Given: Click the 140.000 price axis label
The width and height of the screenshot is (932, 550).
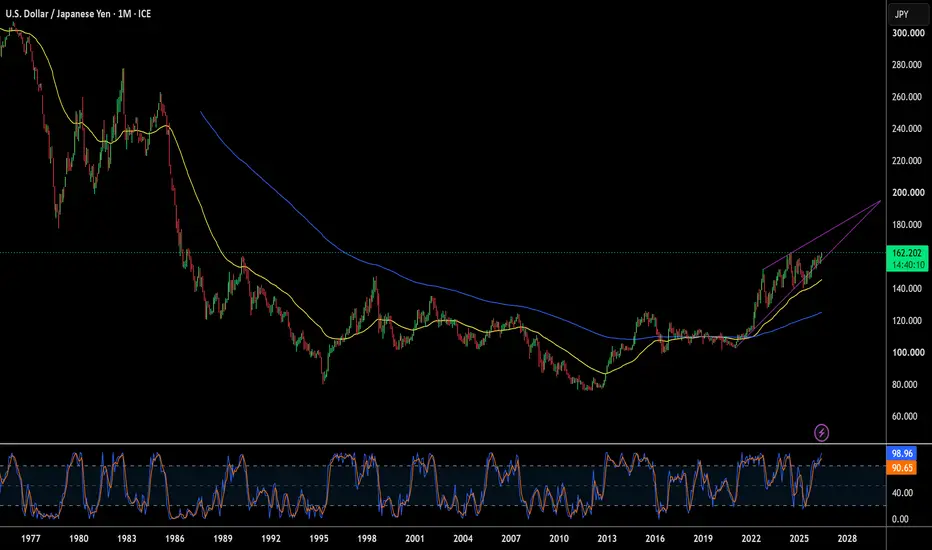Looking at the screenshot, I should (x=908, y=289).
